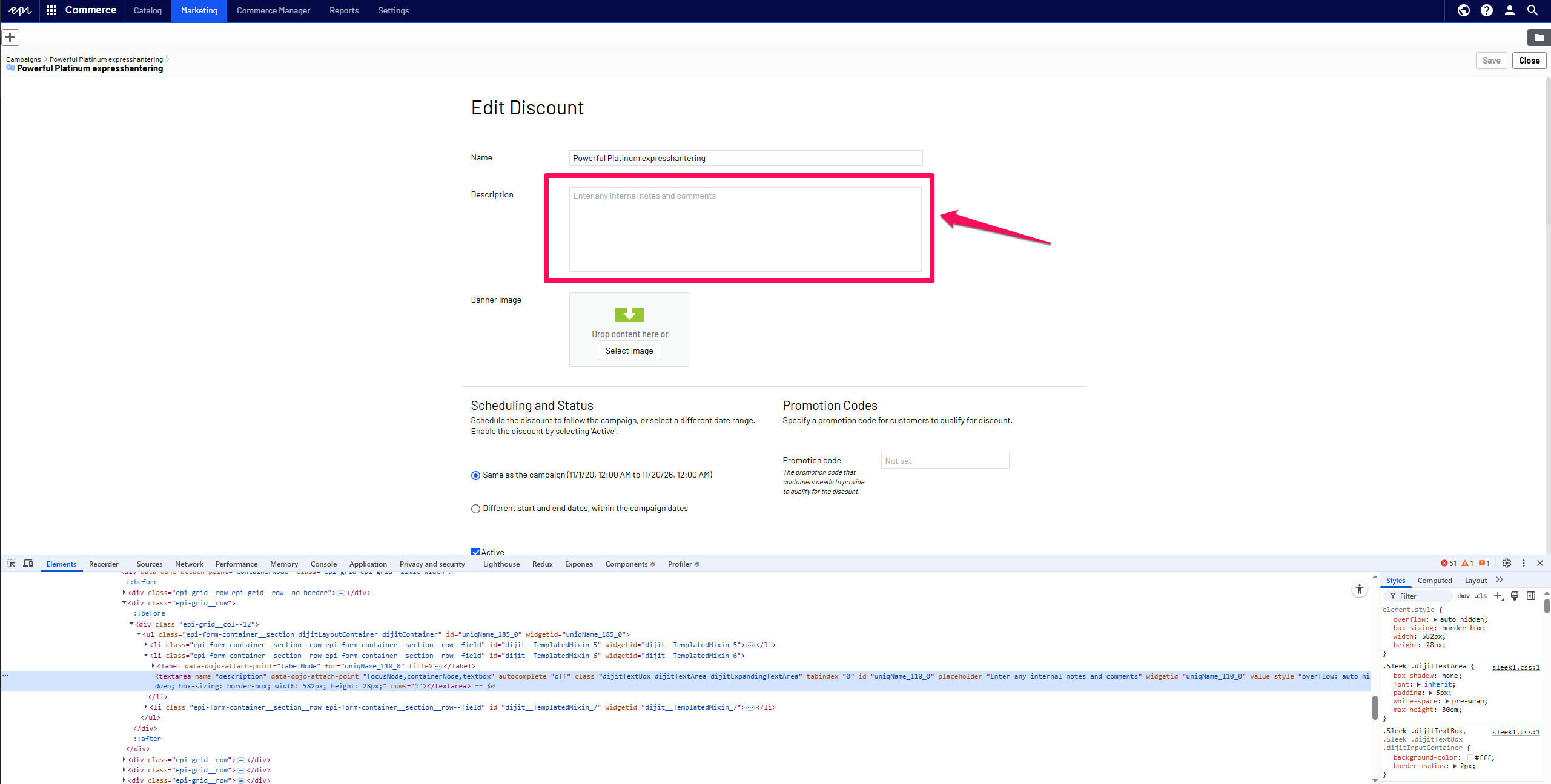The width and height of the screenshot is (1551, 784).
Task: Click the globe icon in header
Action: 1463,10
